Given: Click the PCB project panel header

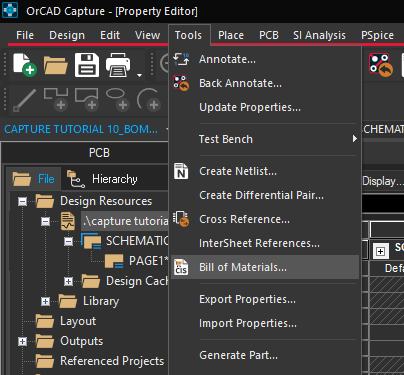Looking at the screenshot, I should pos(99,153).
